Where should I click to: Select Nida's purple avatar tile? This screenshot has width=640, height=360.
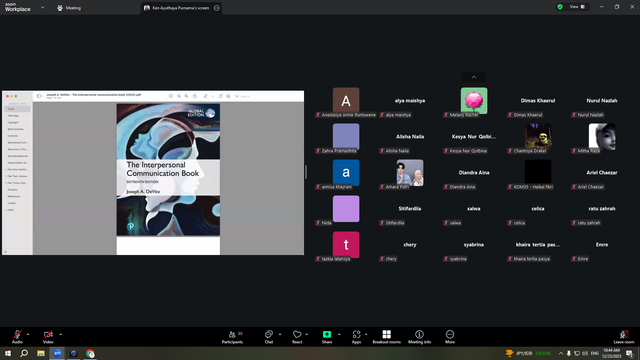point(346,209)
